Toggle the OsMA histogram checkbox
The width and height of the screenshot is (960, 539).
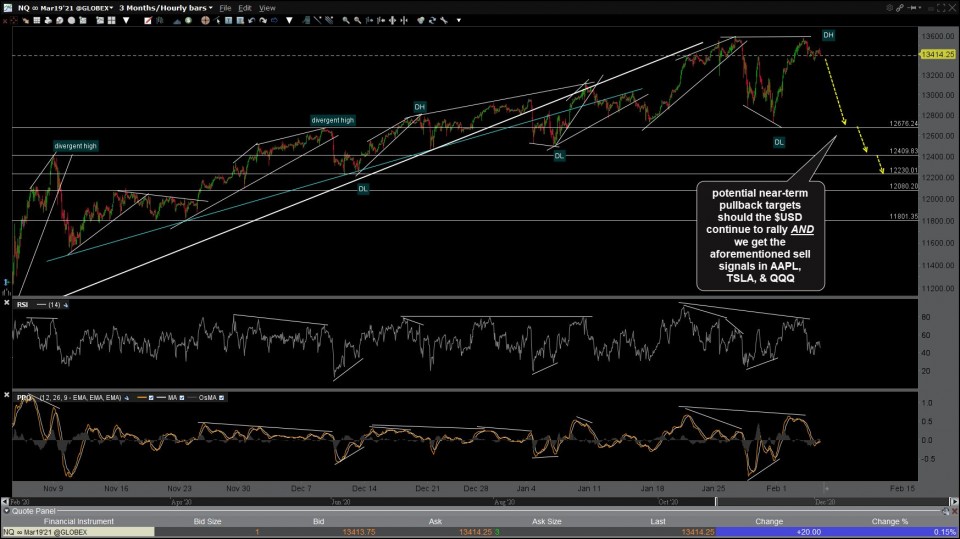pyautogui.click(x=221, y=398)
